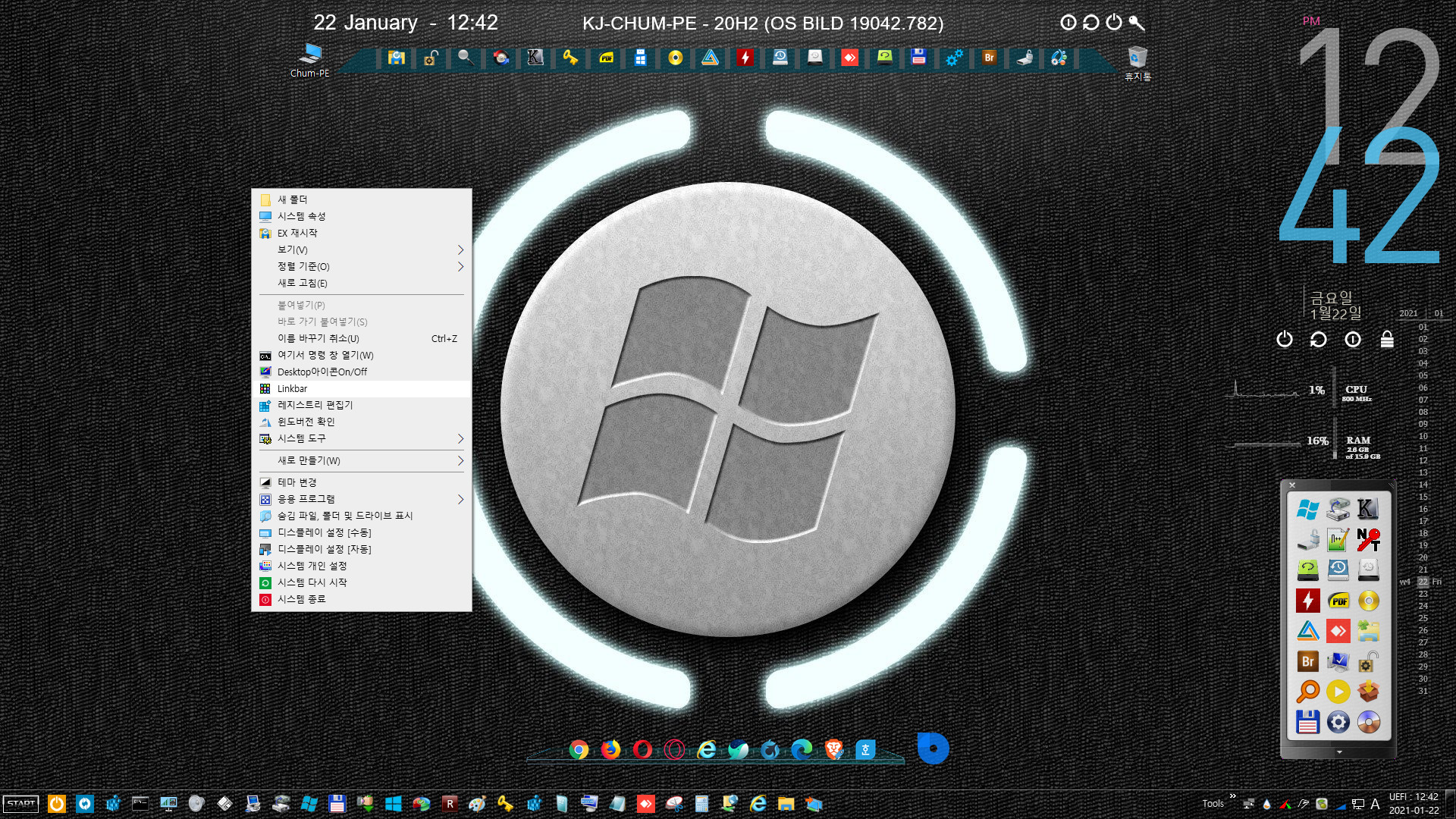
Task: Click the blue circular disc beside the browser dock
Action: 933,748
